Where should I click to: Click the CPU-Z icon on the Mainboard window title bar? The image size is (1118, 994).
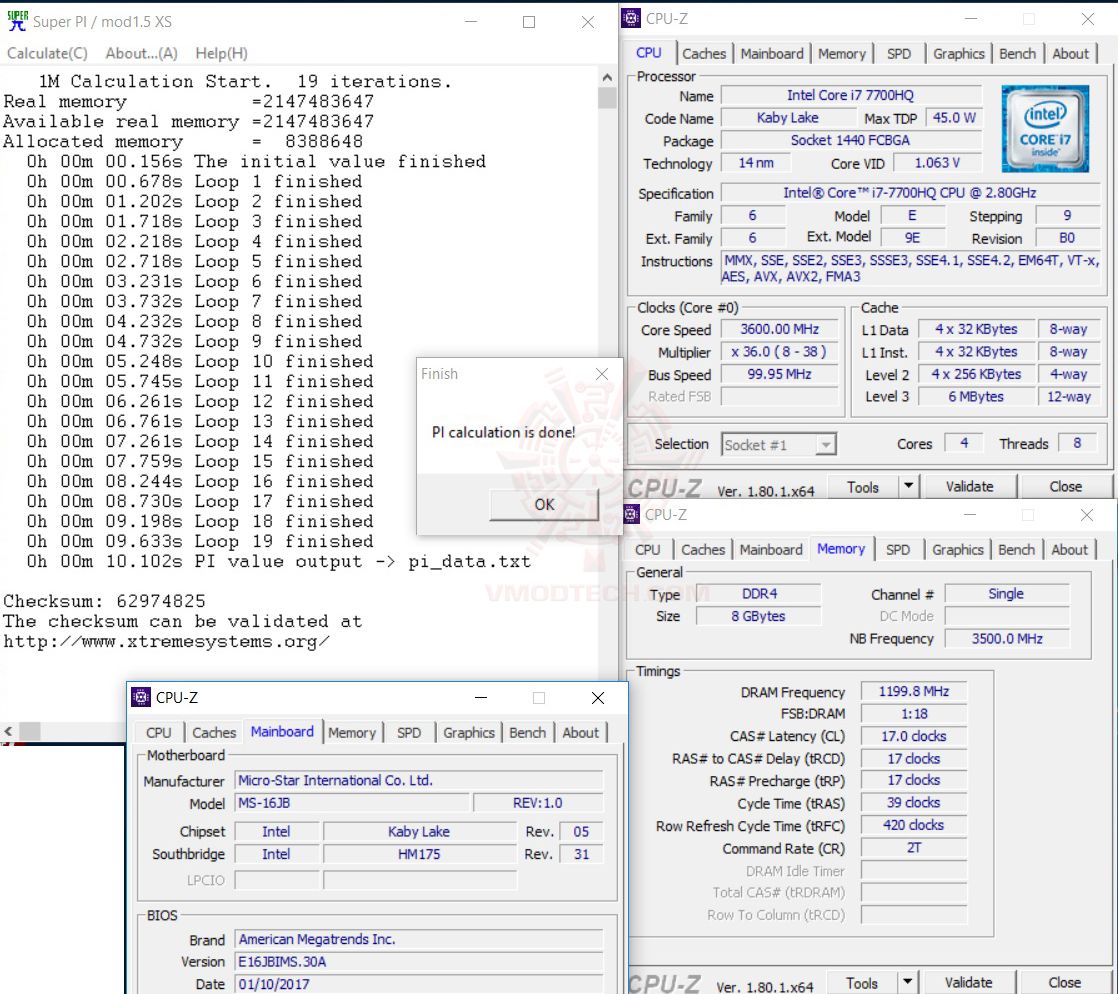[140, 698]
